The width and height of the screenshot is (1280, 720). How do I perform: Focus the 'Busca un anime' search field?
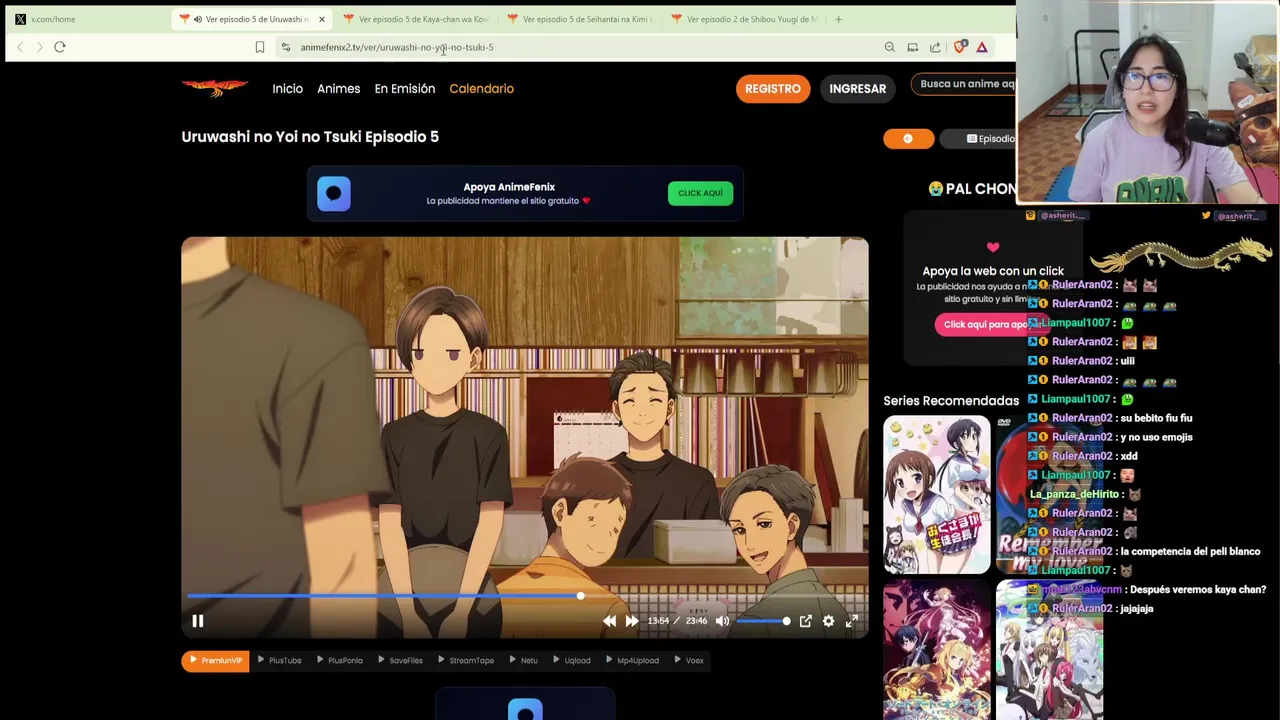click(963, 85)
